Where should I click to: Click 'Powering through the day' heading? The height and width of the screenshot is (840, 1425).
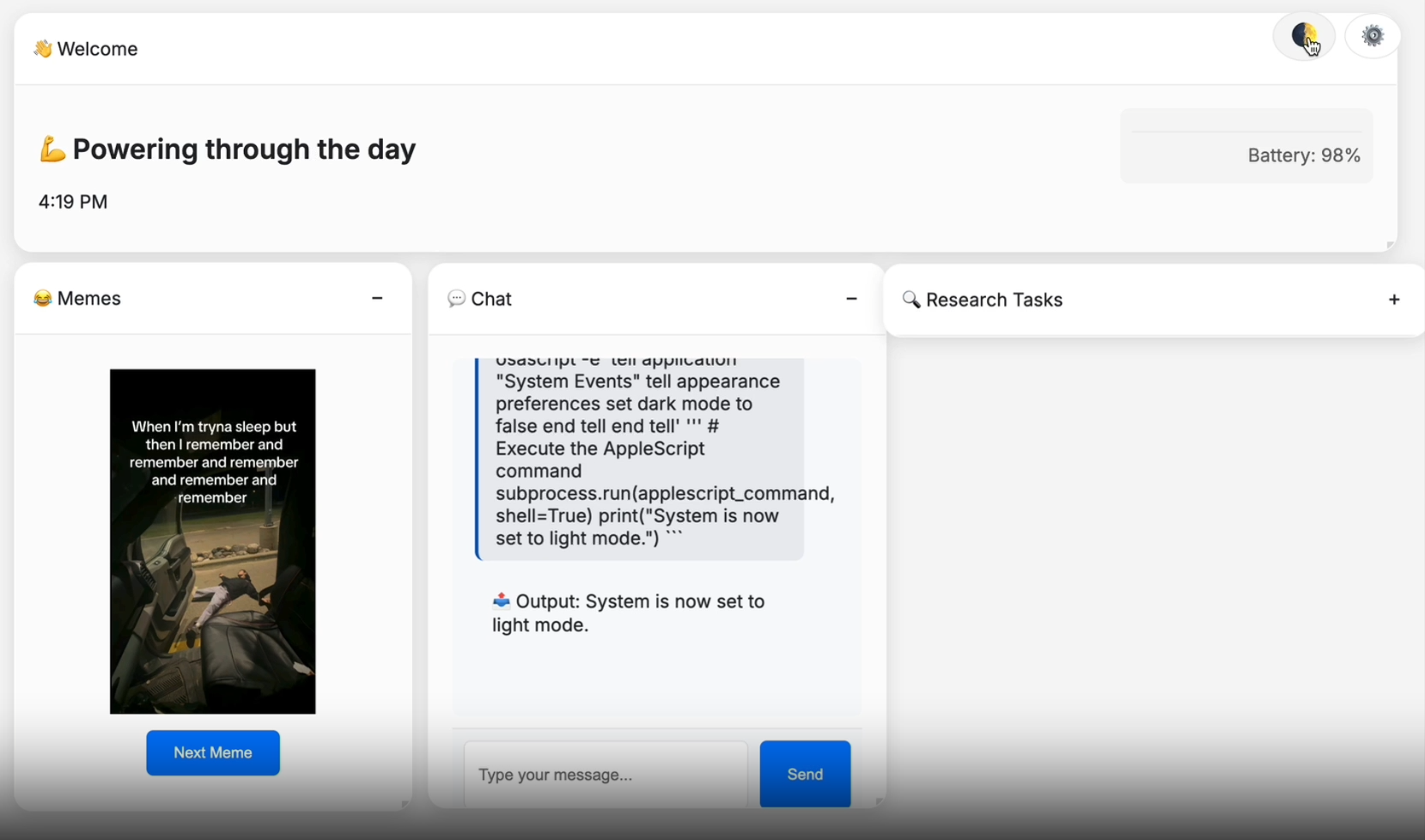(x=244, y=149)
